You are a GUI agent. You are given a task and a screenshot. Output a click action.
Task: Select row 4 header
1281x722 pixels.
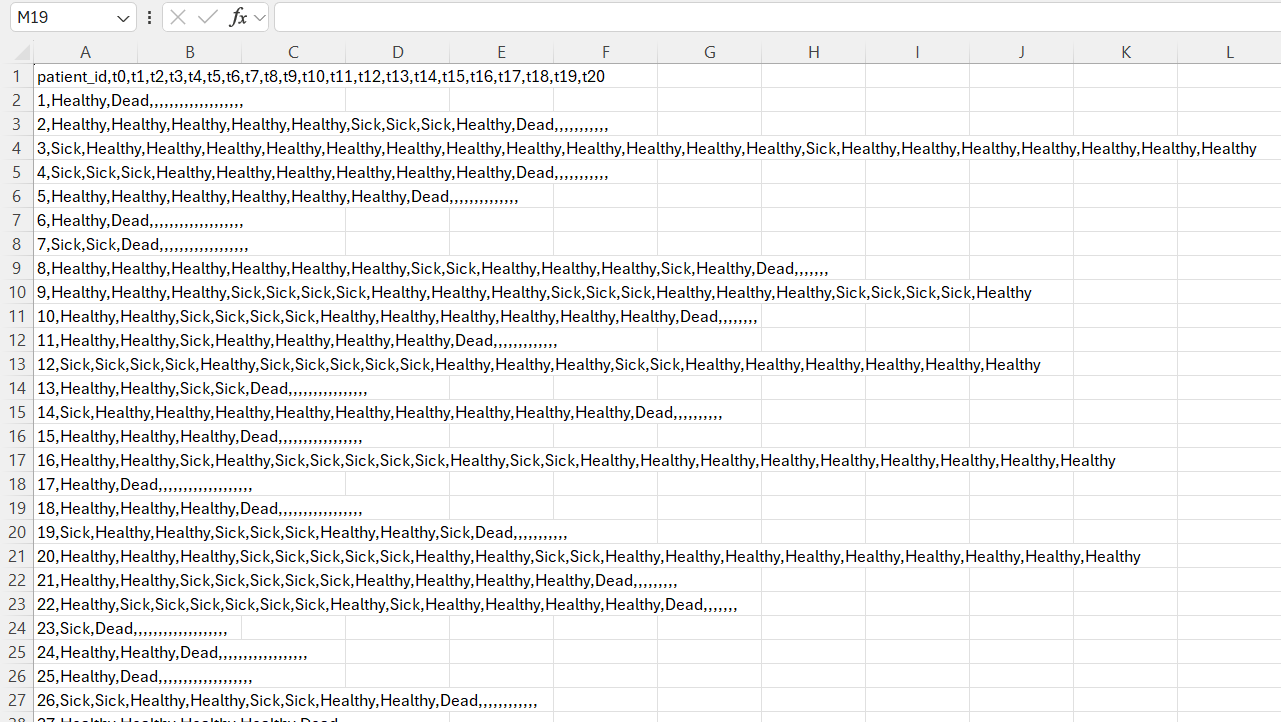tap(17, 148)
